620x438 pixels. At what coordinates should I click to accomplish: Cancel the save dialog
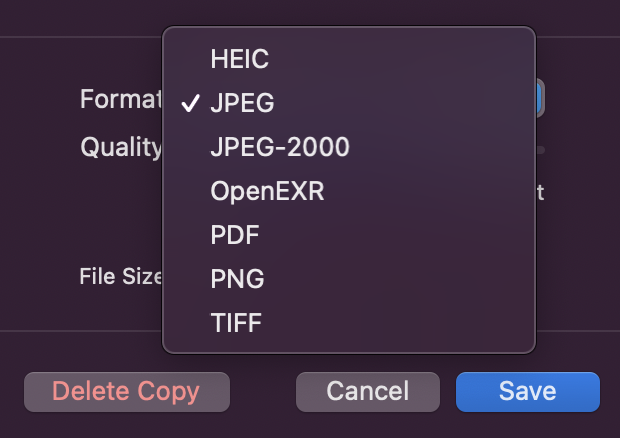pyautogui.click(x=367, y=391)
